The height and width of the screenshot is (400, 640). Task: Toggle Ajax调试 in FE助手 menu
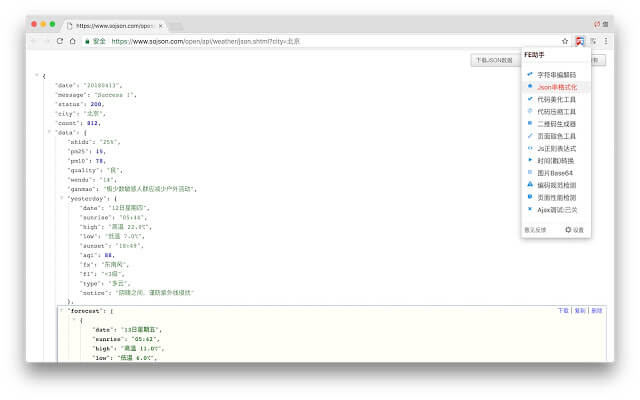coord(556,209)
